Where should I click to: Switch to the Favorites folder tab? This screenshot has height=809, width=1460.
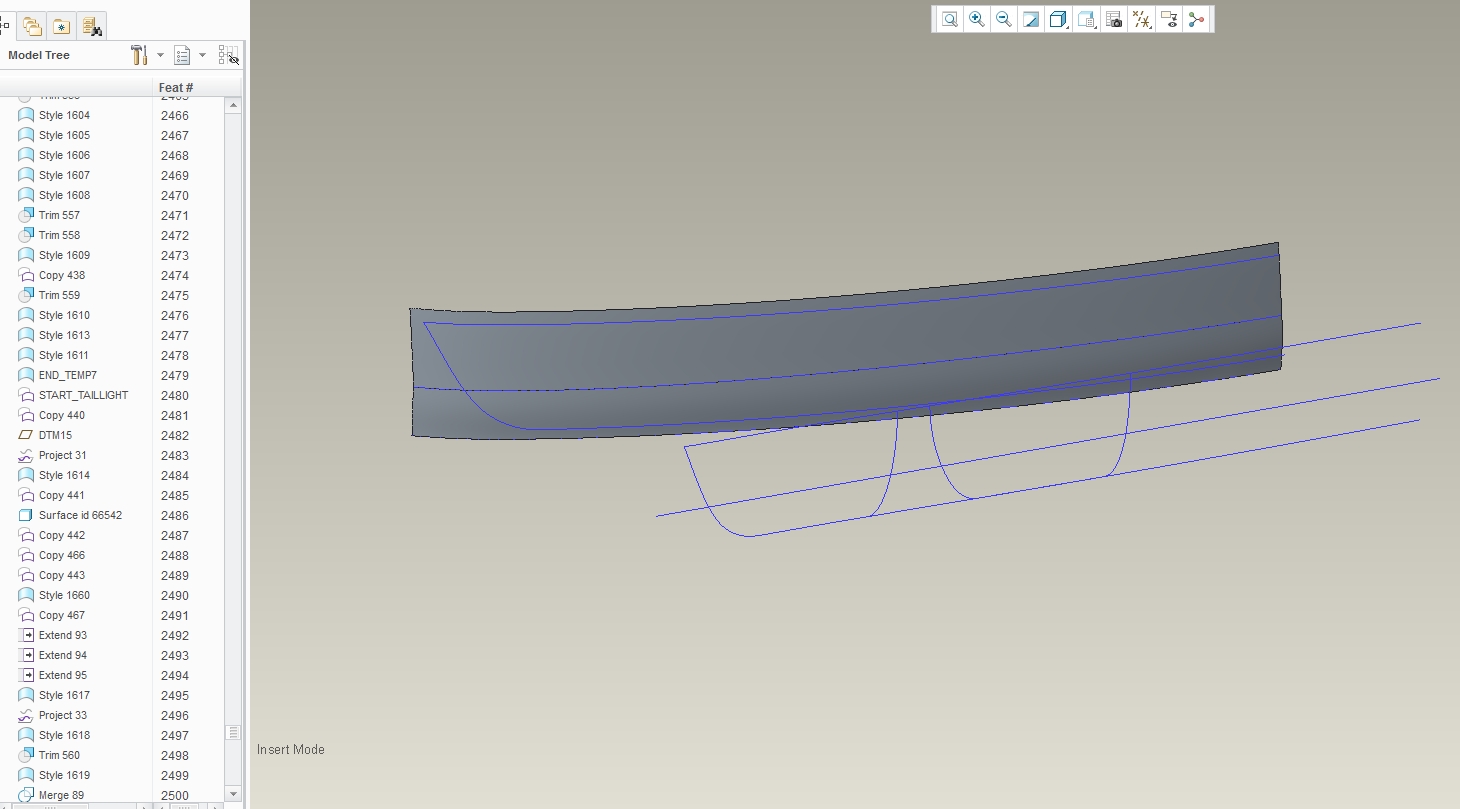click(62, 27)
